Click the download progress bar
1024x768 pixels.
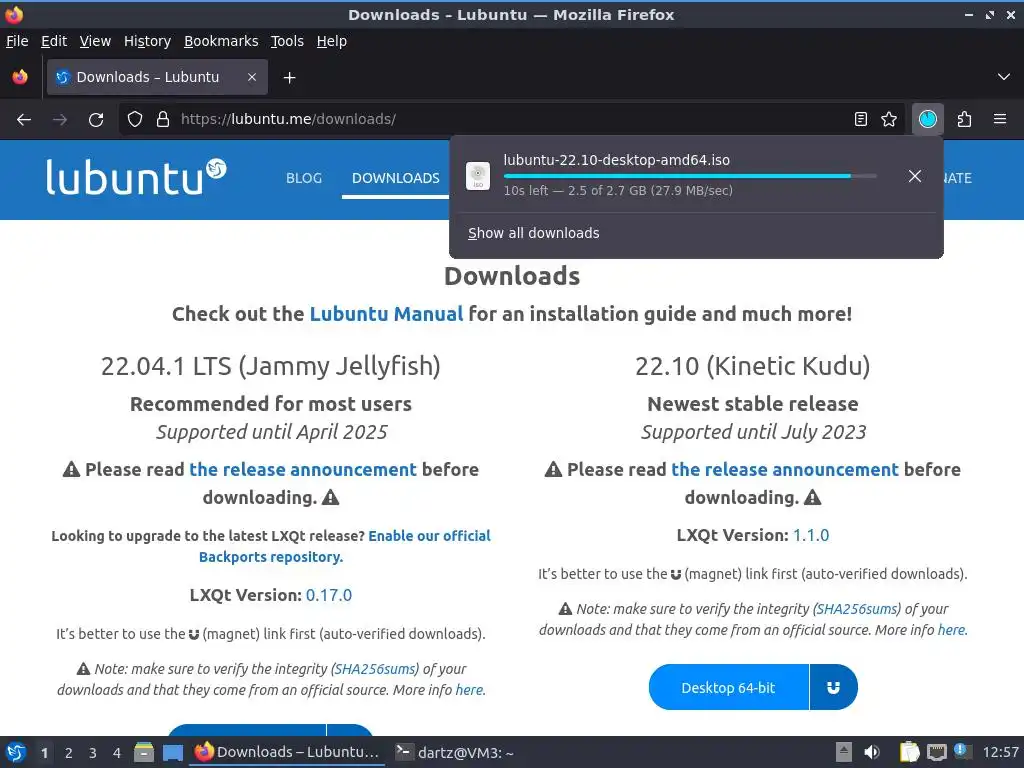coord(690,176)
